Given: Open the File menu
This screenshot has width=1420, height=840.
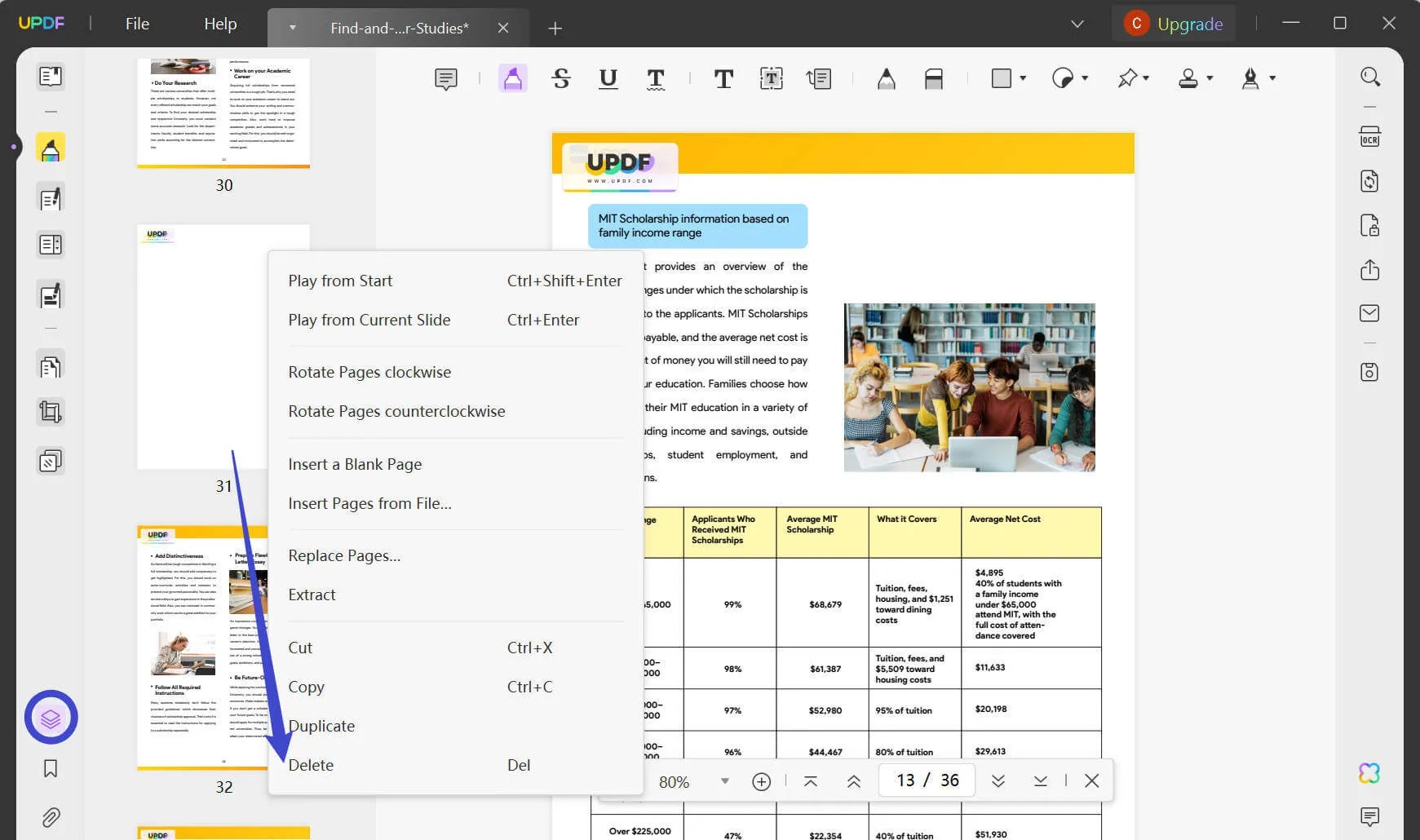Looking at the screenshot, I should [136, 23].
